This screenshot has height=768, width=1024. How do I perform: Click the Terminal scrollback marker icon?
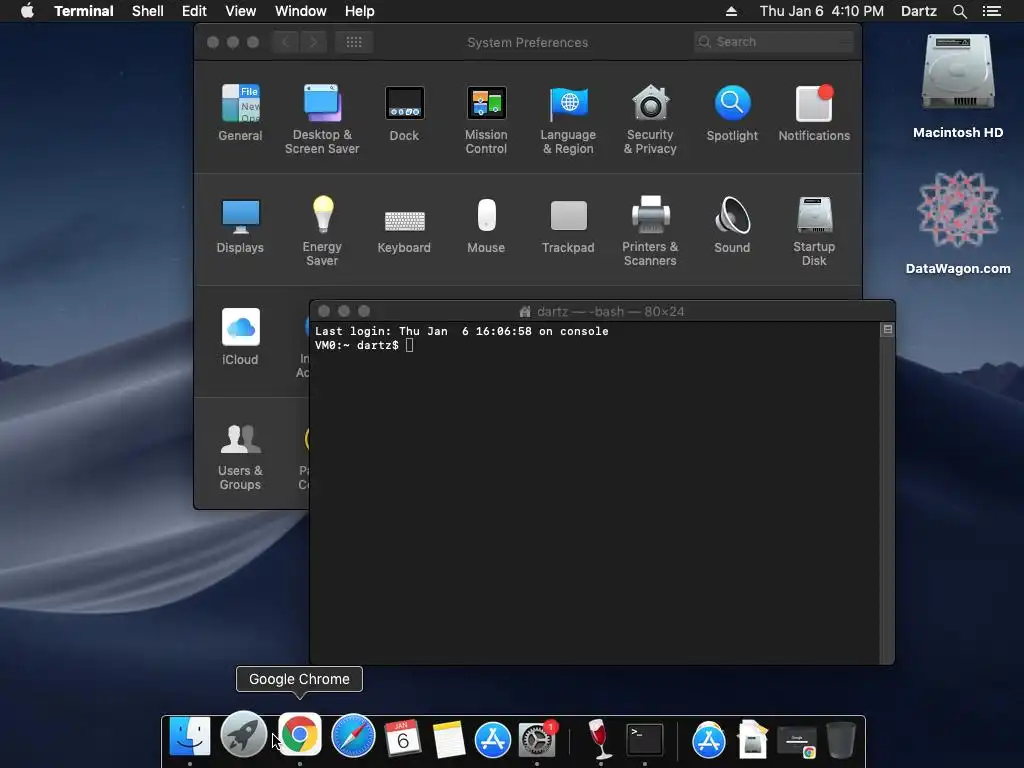tap(888, 330)
